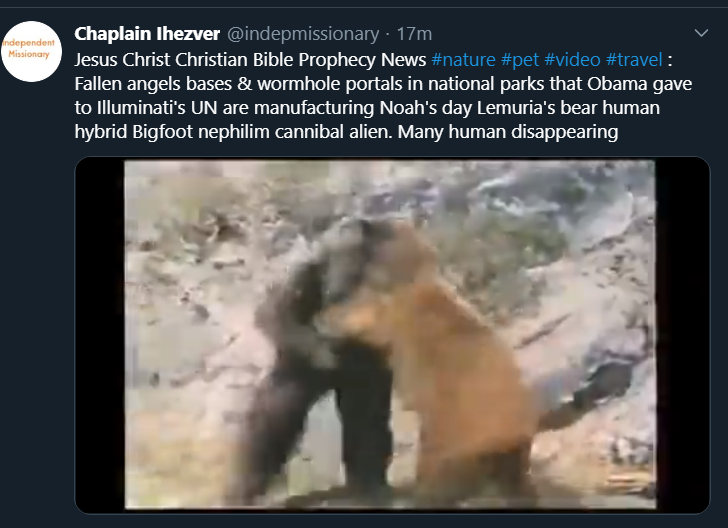
Task: Open the #video hashtag
Action: [x=572, y=59]
